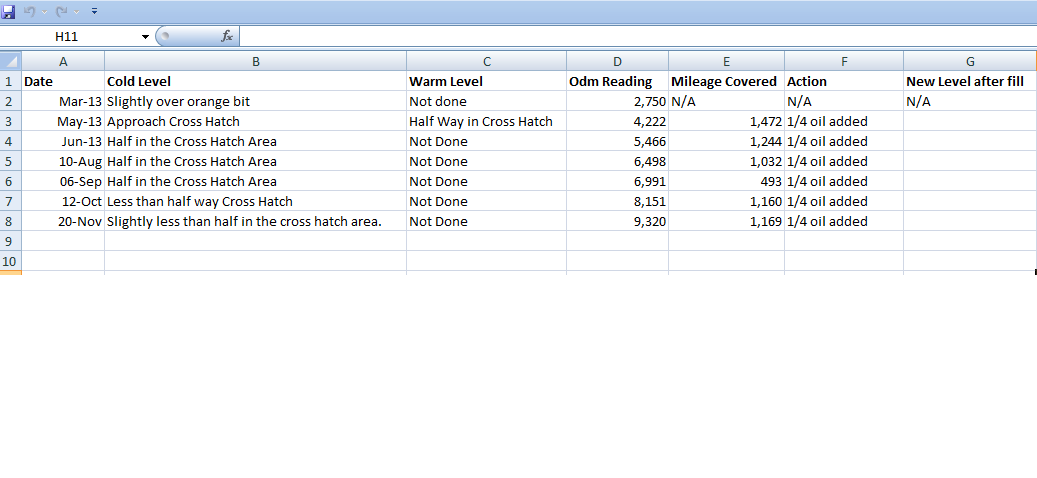Click the 'Date' header cell
This screenshot has width=1037, height=478.
[x=63, y=81]
